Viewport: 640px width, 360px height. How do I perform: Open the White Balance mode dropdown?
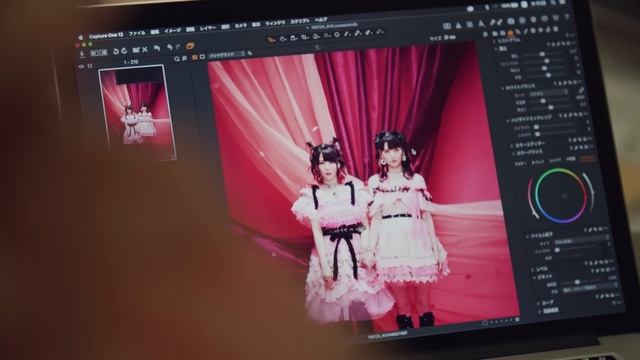548,93
